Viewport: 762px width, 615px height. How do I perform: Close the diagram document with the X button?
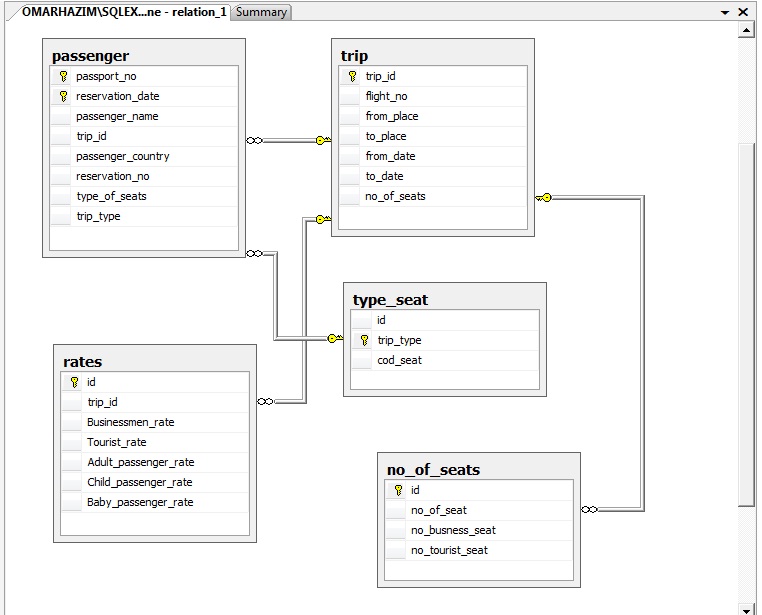[x=743, y=12]
